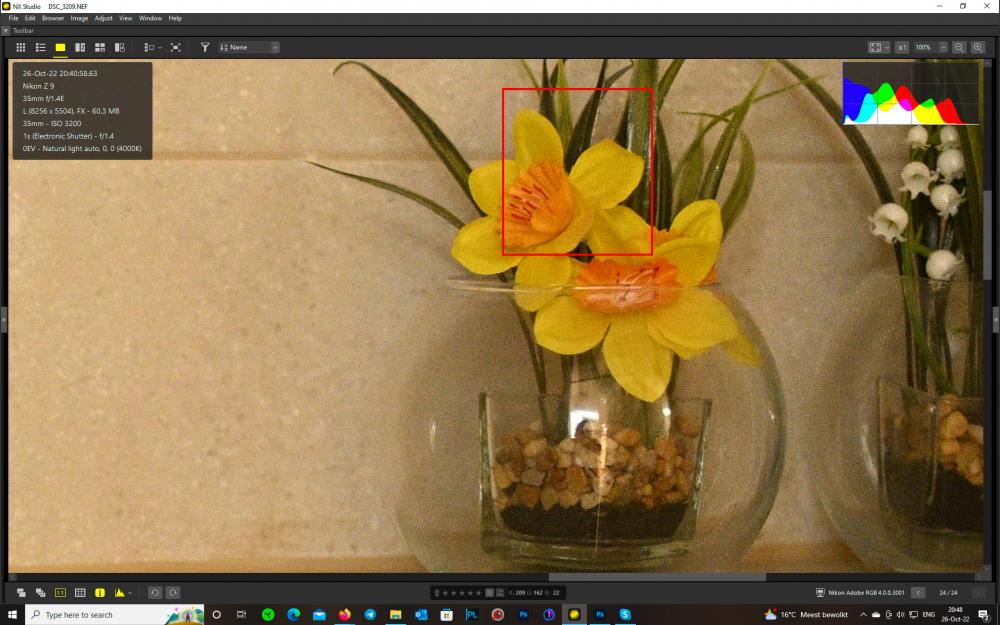Collapse the Toolbar panel triangle
Viewport: 1000px width, 625px height.
coord(5,31)
